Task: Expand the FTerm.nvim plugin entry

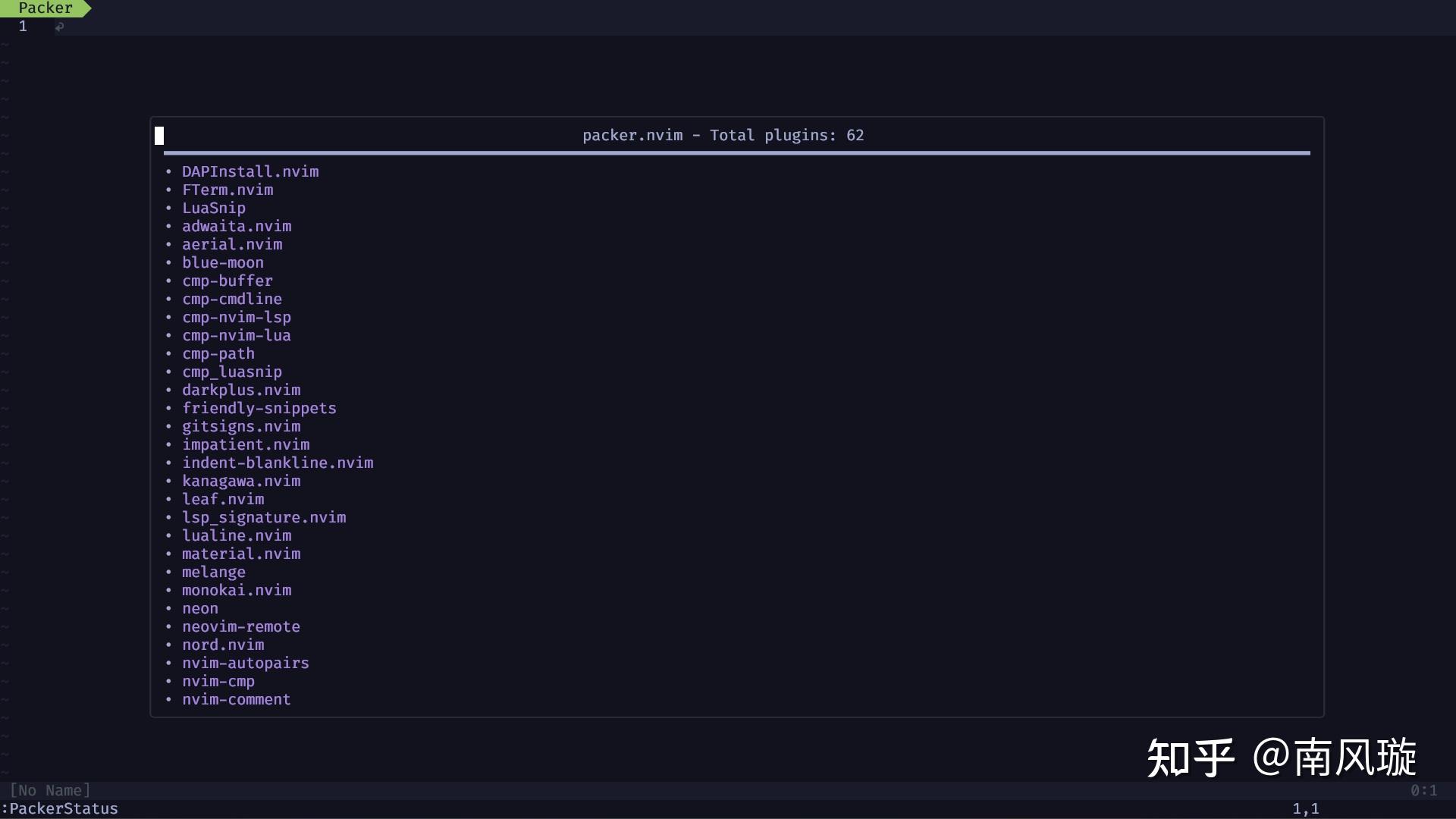Action: coord(227,190)
